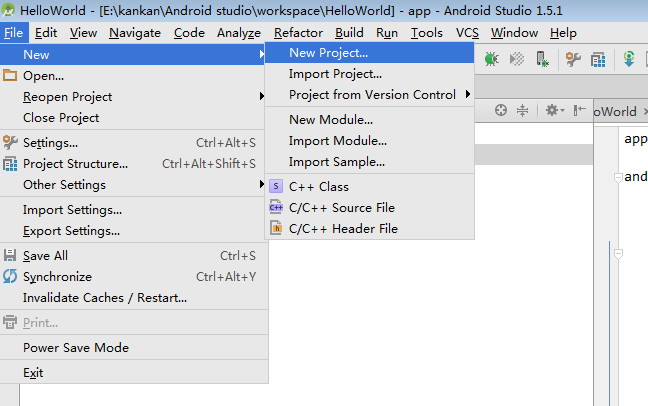Select C/C++ Source File entry

(x=369, y=208)
